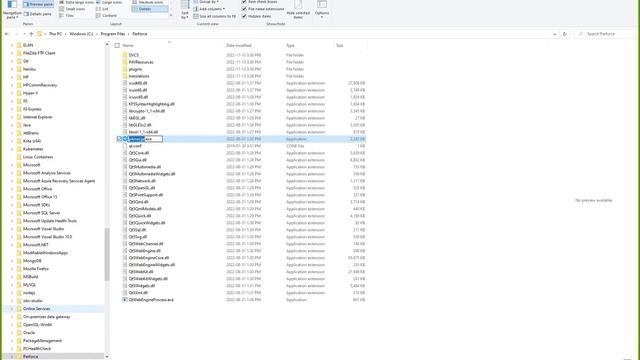Select the qt.conf file icon
Screen dimensions: 640x360
(125, 146)
